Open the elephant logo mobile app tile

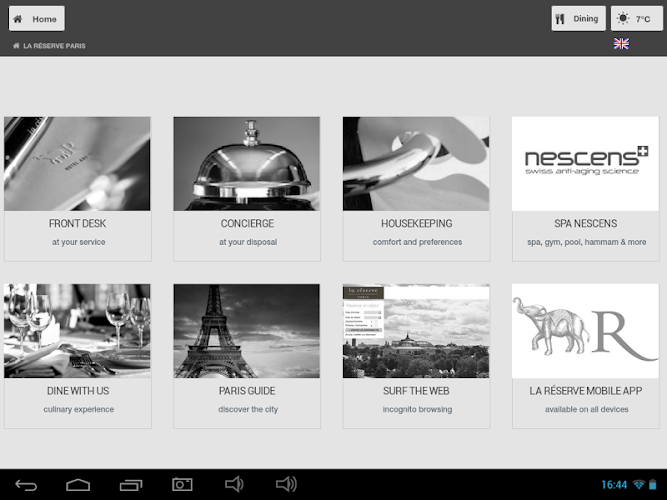pos(585,331)
